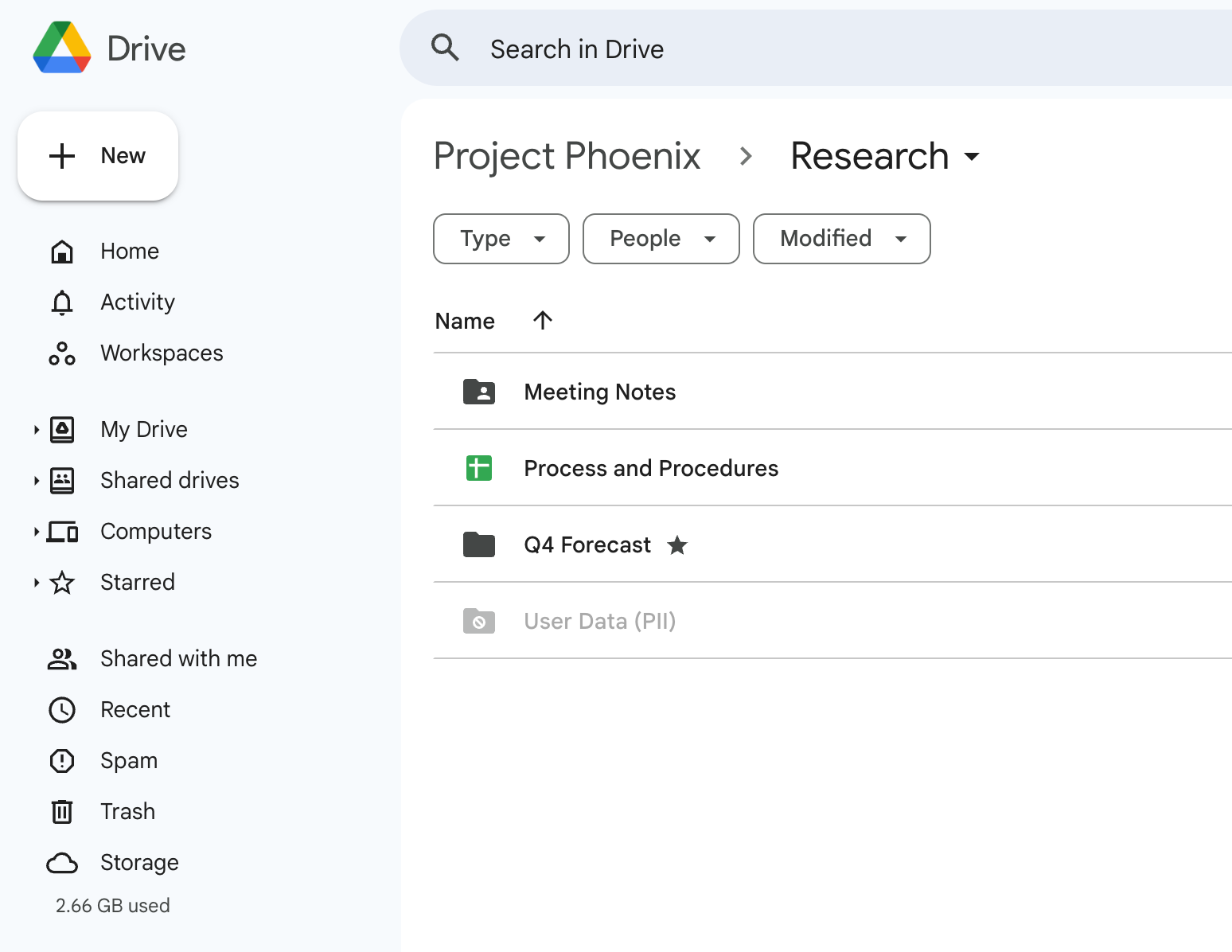Image resolution: width=1232 pixels, height=952 pixels.
Task: Open the Storage page
Action: [x=139, y=863]
